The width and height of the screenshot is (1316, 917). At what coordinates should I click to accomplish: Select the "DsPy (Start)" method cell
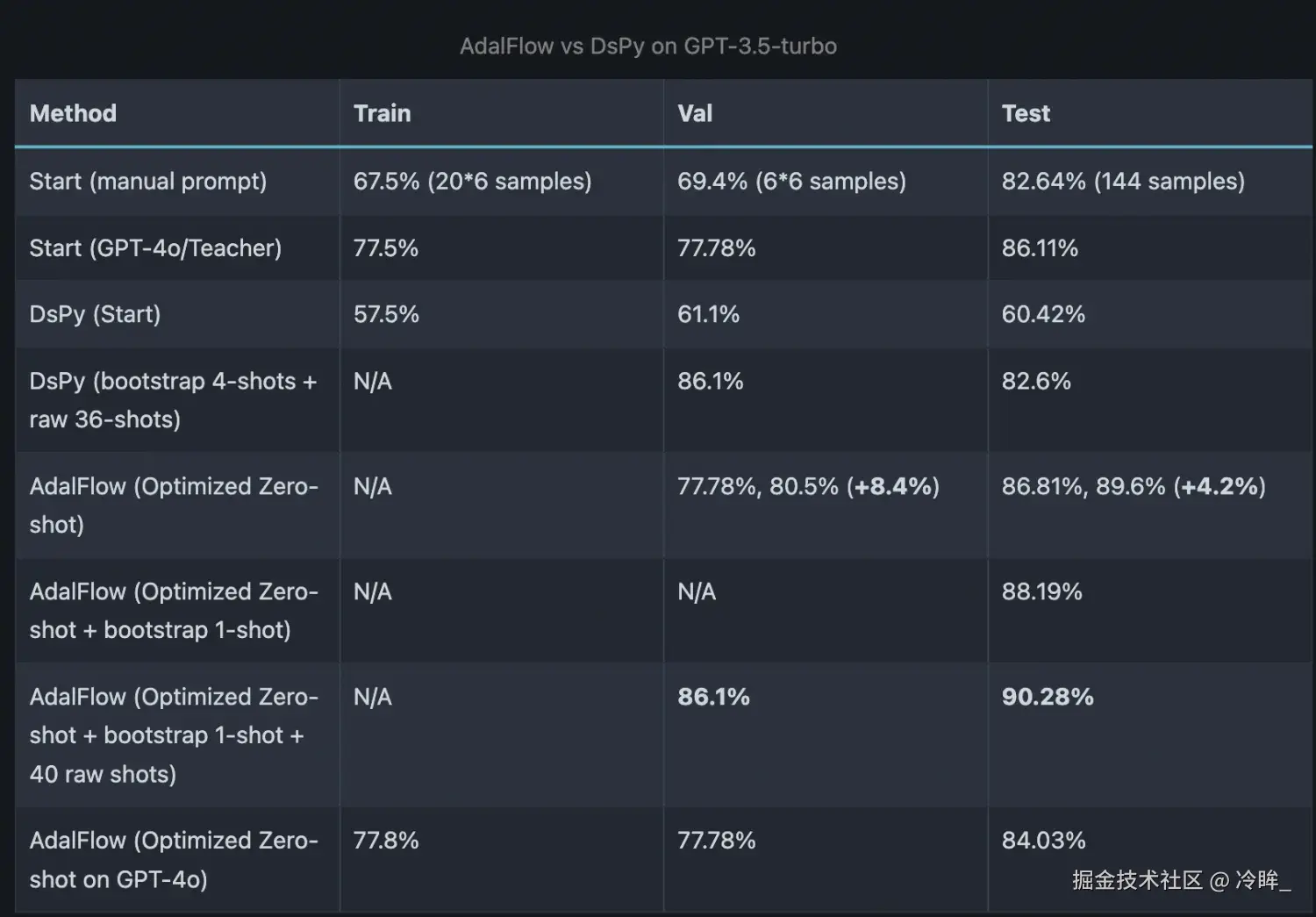click(95, 314)
